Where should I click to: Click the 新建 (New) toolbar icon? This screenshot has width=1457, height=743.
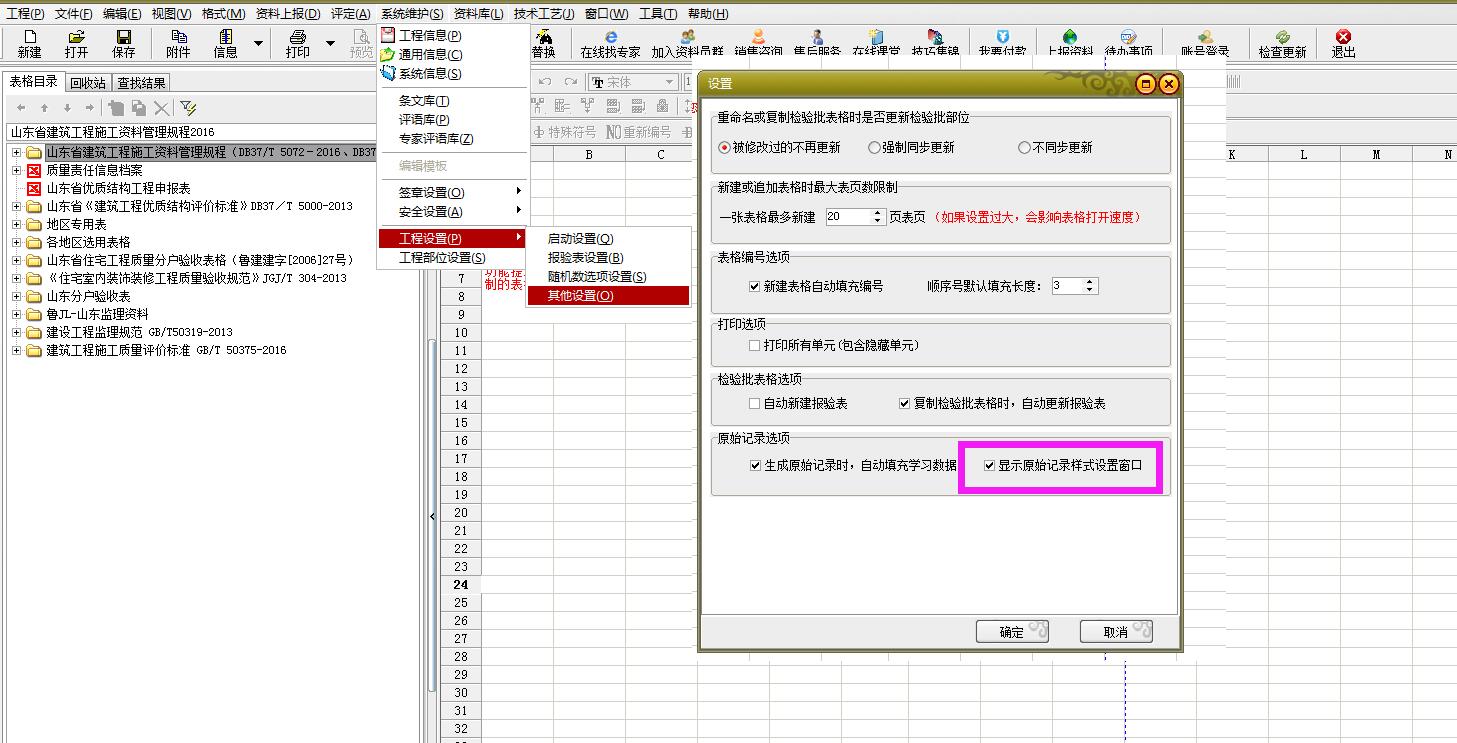point(30,43)
